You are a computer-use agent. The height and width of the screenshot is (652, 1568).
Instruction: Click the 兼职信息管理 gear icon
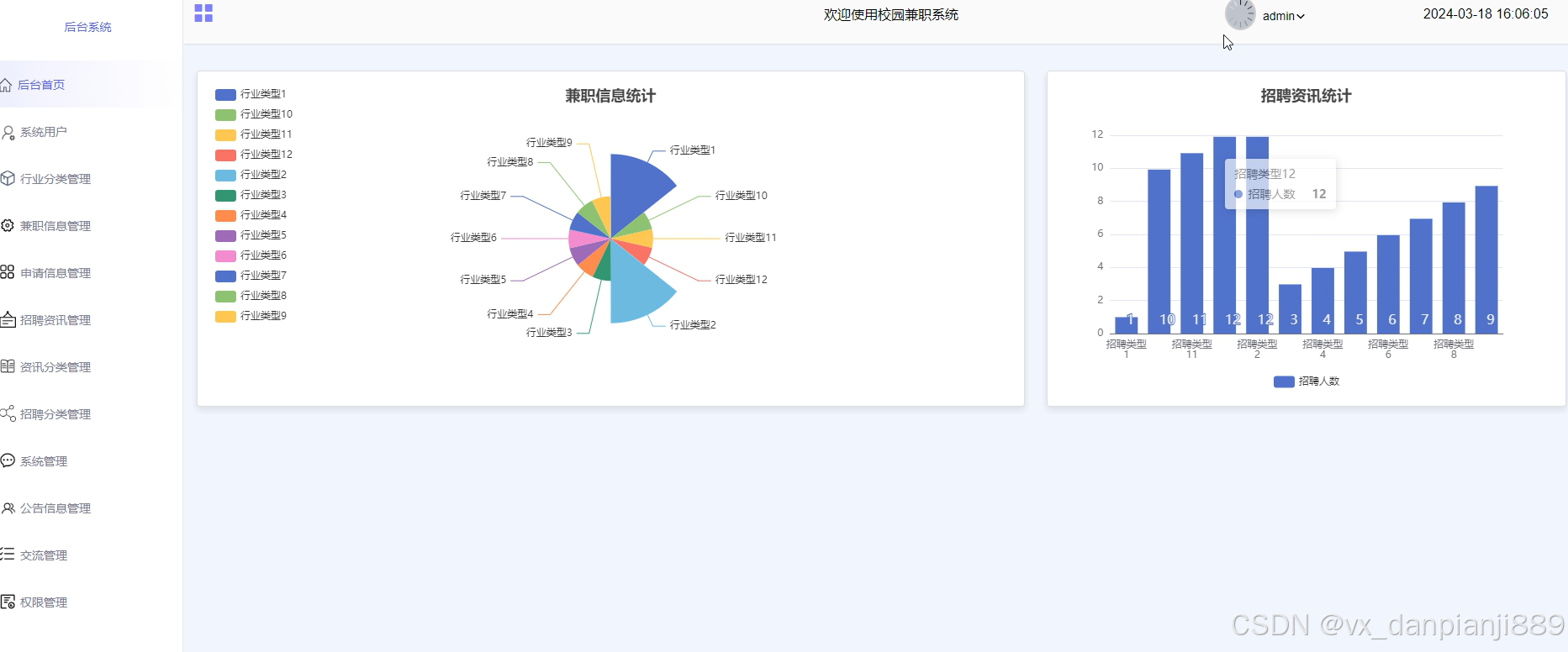8,226
